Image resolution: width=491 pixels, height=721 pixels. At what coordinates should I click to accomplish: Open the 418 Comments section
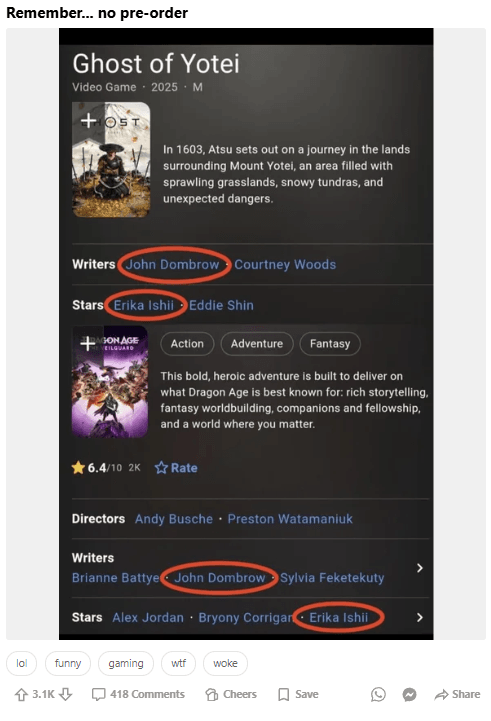coord(138,694)
